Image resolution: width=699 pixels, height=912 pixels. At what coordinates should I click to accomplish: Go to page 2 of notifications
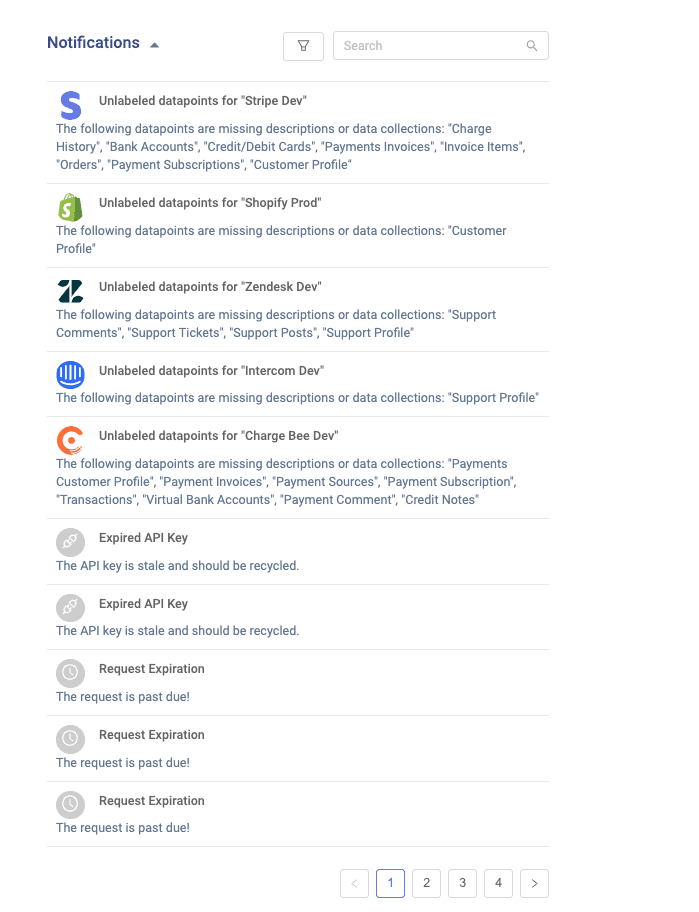[x=426, y=883]
